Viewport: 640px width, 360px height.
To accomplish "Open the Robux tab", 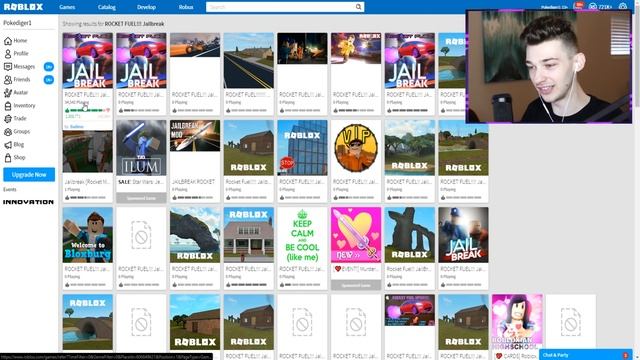I will (x=186, y=7).
